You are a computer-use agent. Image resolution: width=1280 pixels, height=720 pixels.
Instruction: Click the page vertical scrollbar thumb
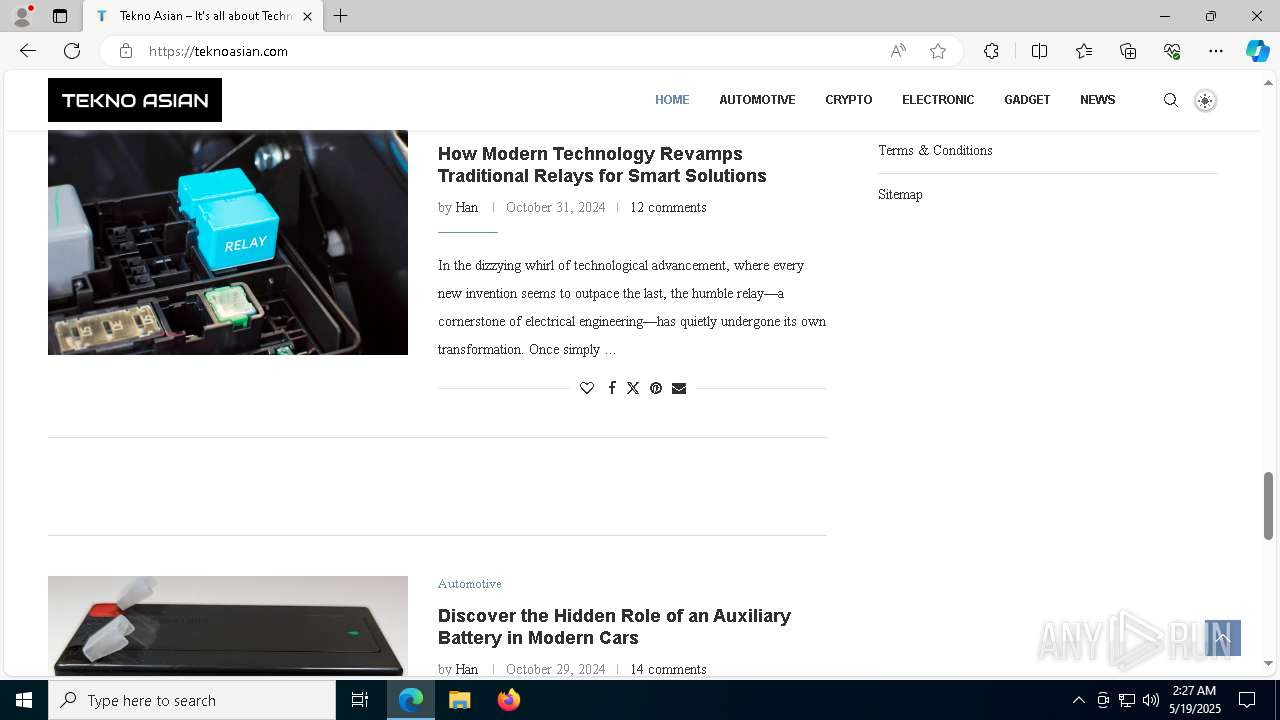click(x=1268, y=506)
